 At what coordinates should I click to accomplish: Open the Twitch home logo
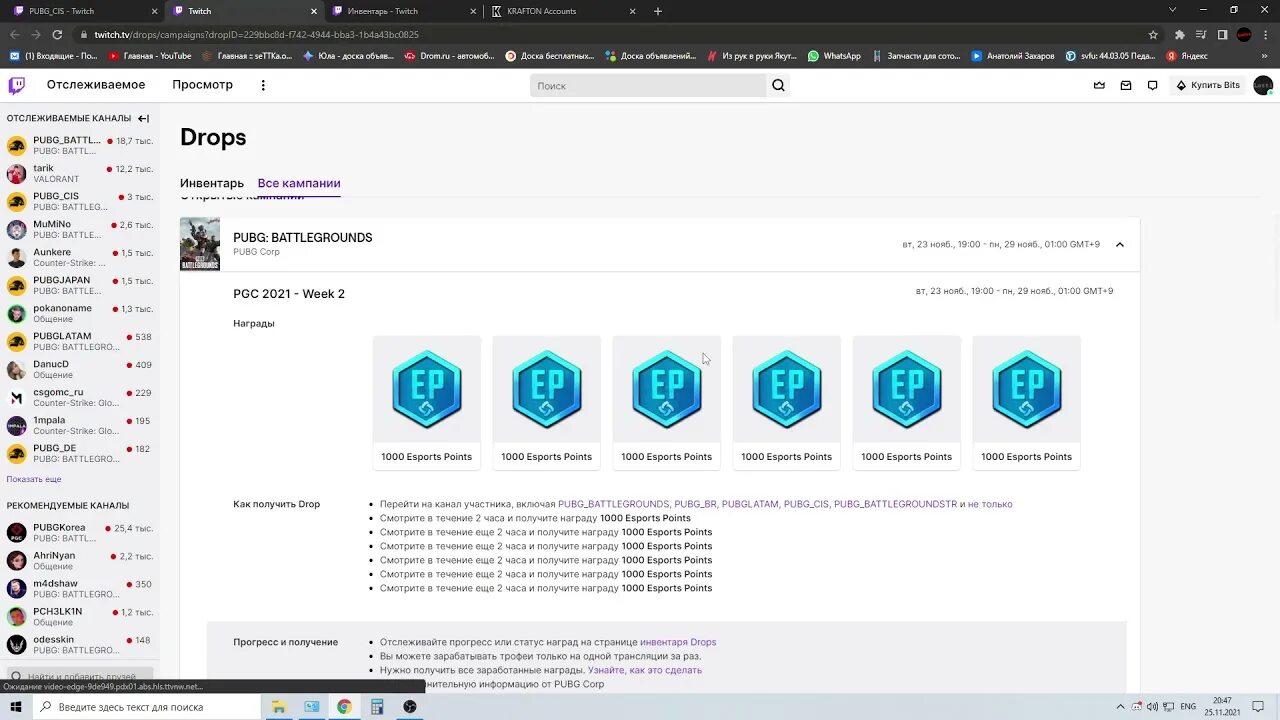point(17,85)
